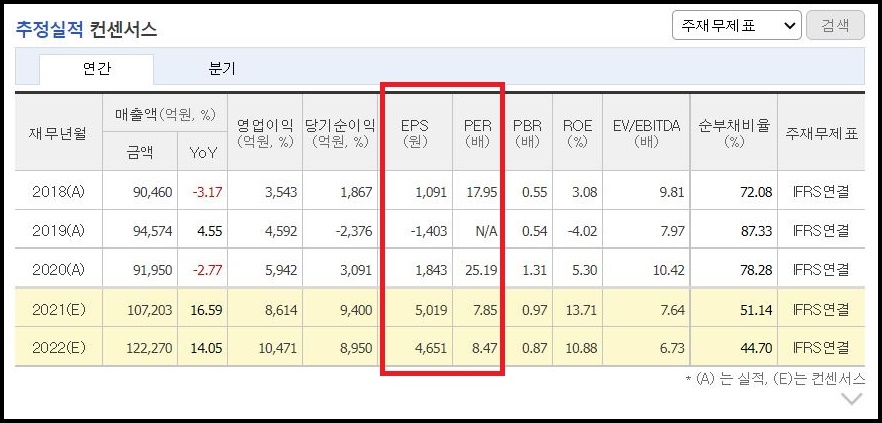Click EPS value 1,091
Screen dimensions: 882x423
coord(431,192)
